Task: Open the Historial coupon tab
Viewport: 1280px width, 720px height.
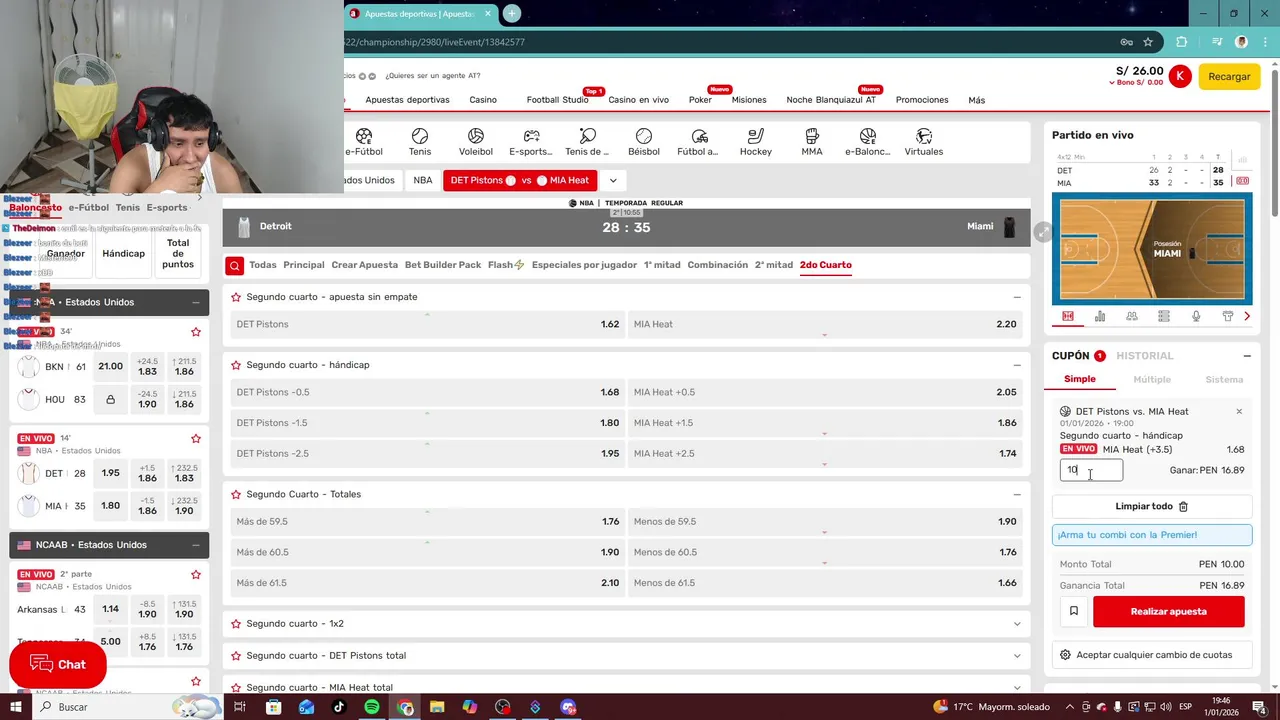Action: pos(1145,356)
